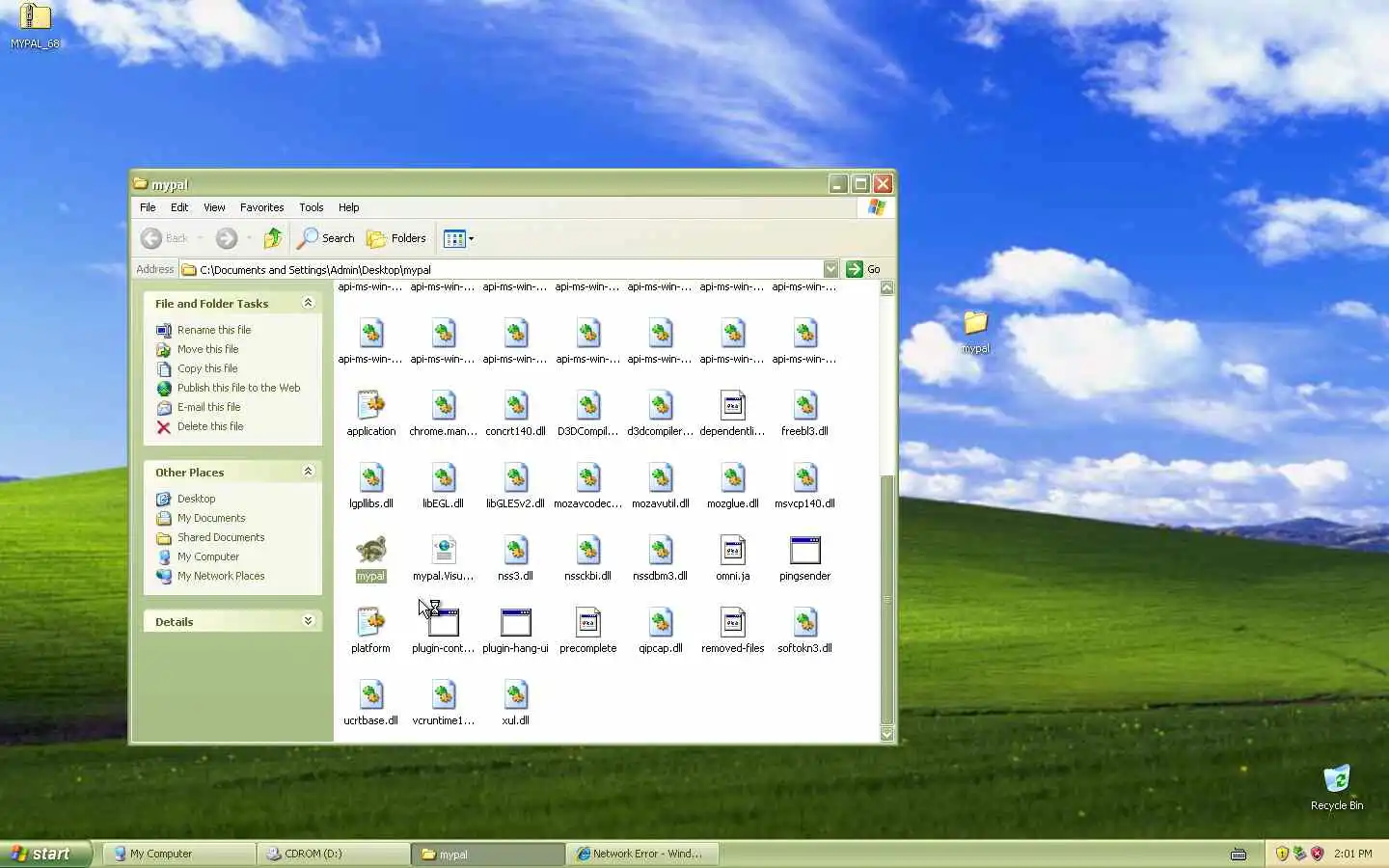Open the Search toolbar button
The width and height of the screenshot is (1389, 868).
[x=326, y=238]
